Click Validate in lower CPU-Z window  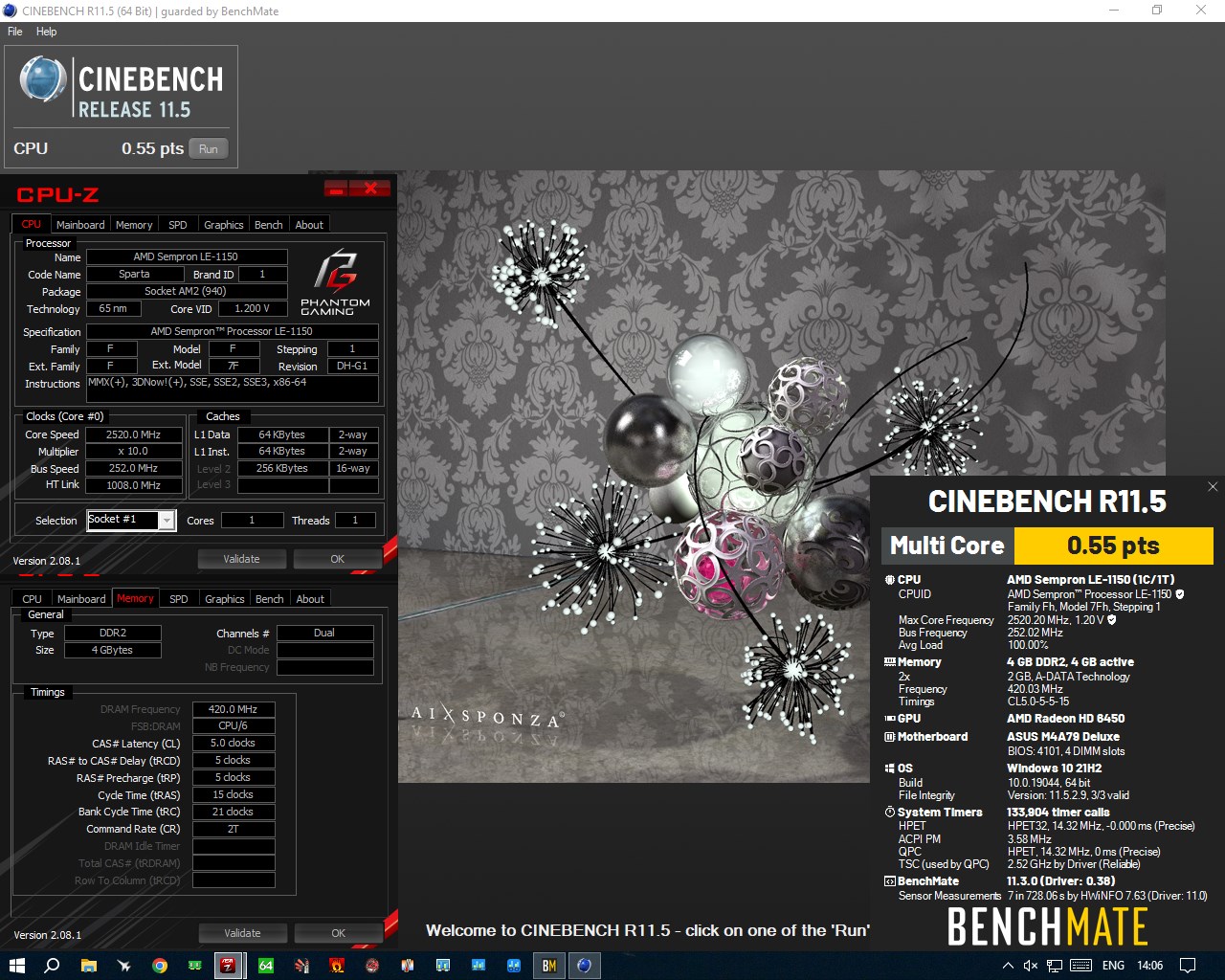(x=242, y=933)
